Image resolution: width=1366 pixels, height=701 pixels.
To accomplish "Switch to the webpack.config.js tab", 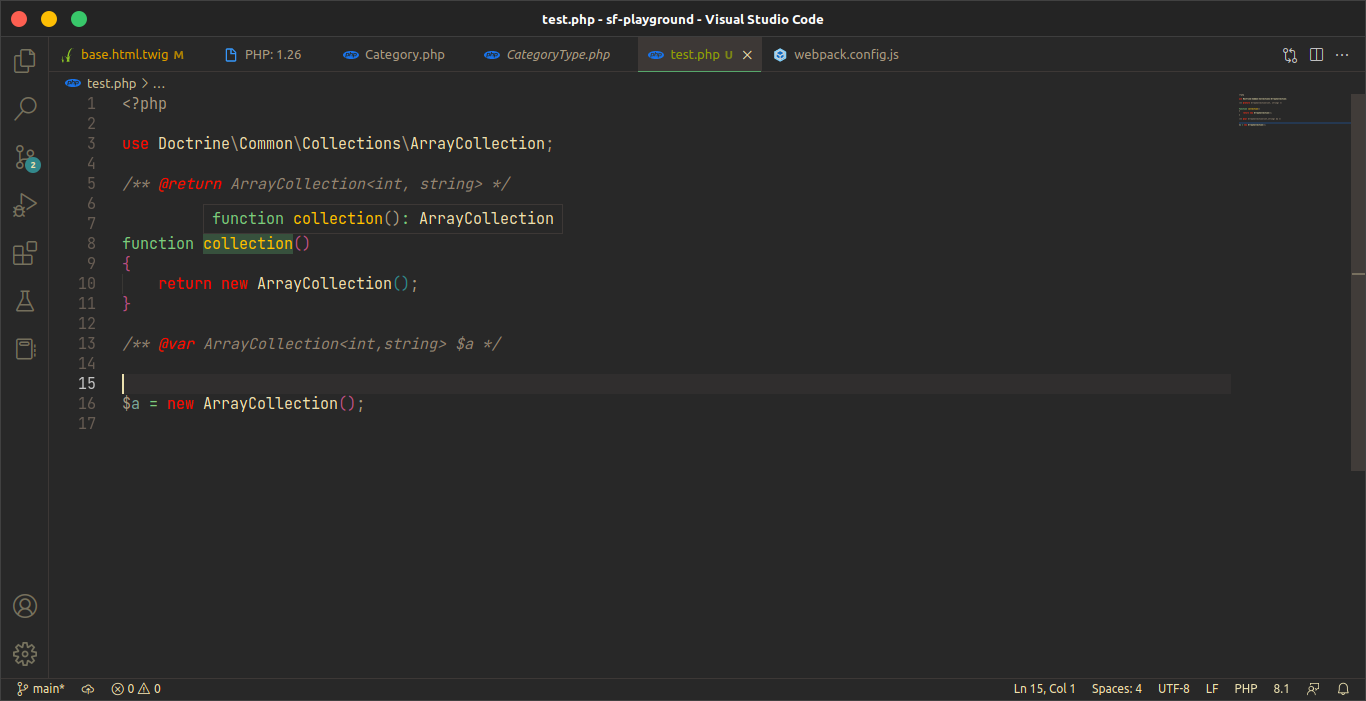I will (x=845, y=55).
